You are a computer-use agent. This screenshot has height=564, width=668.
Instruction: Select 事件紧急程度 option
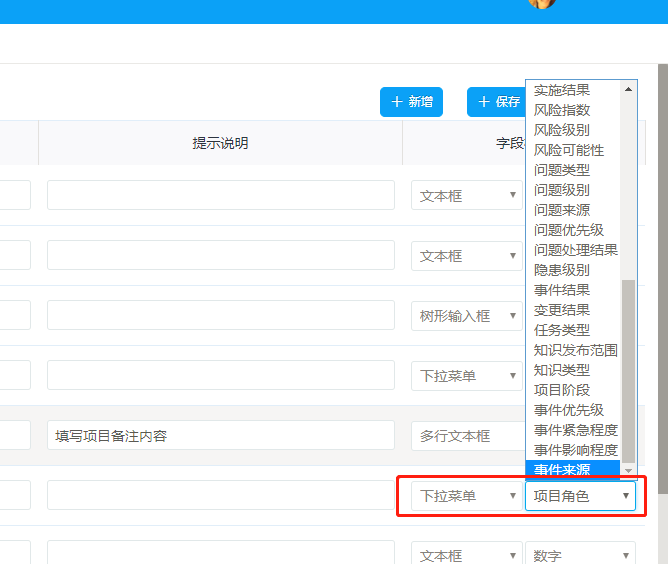(x=575, y=430)
